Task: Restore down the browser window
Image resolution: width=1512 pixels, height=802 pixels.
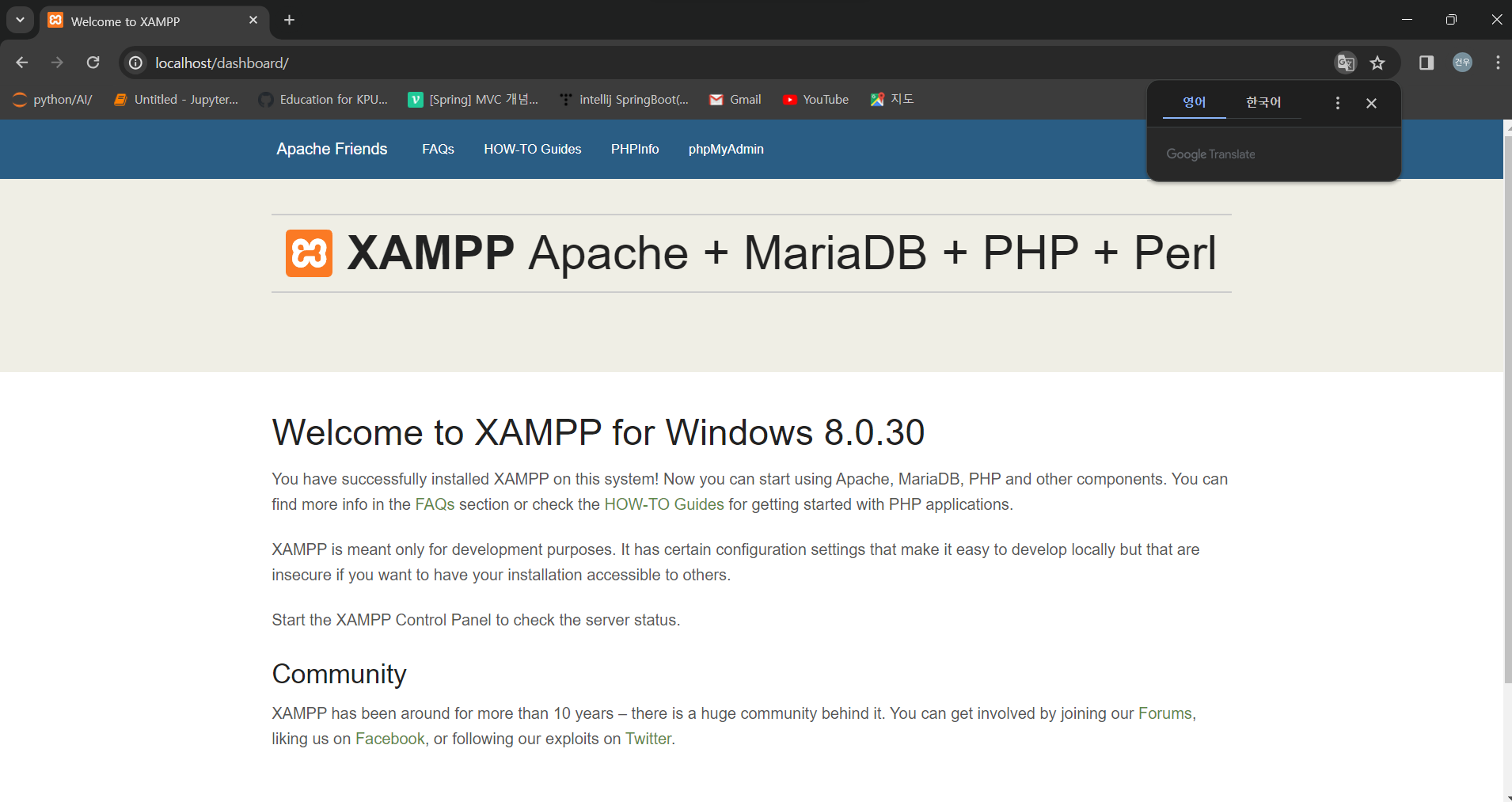Action: click(x=1451, y=20)
